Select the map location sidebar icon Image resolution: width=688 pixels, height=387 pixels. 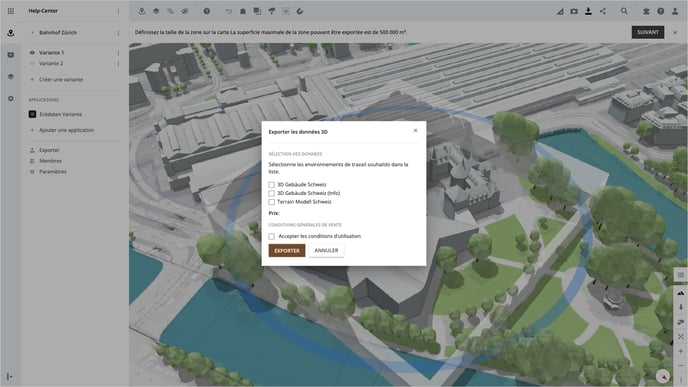[x=11, y=33]
